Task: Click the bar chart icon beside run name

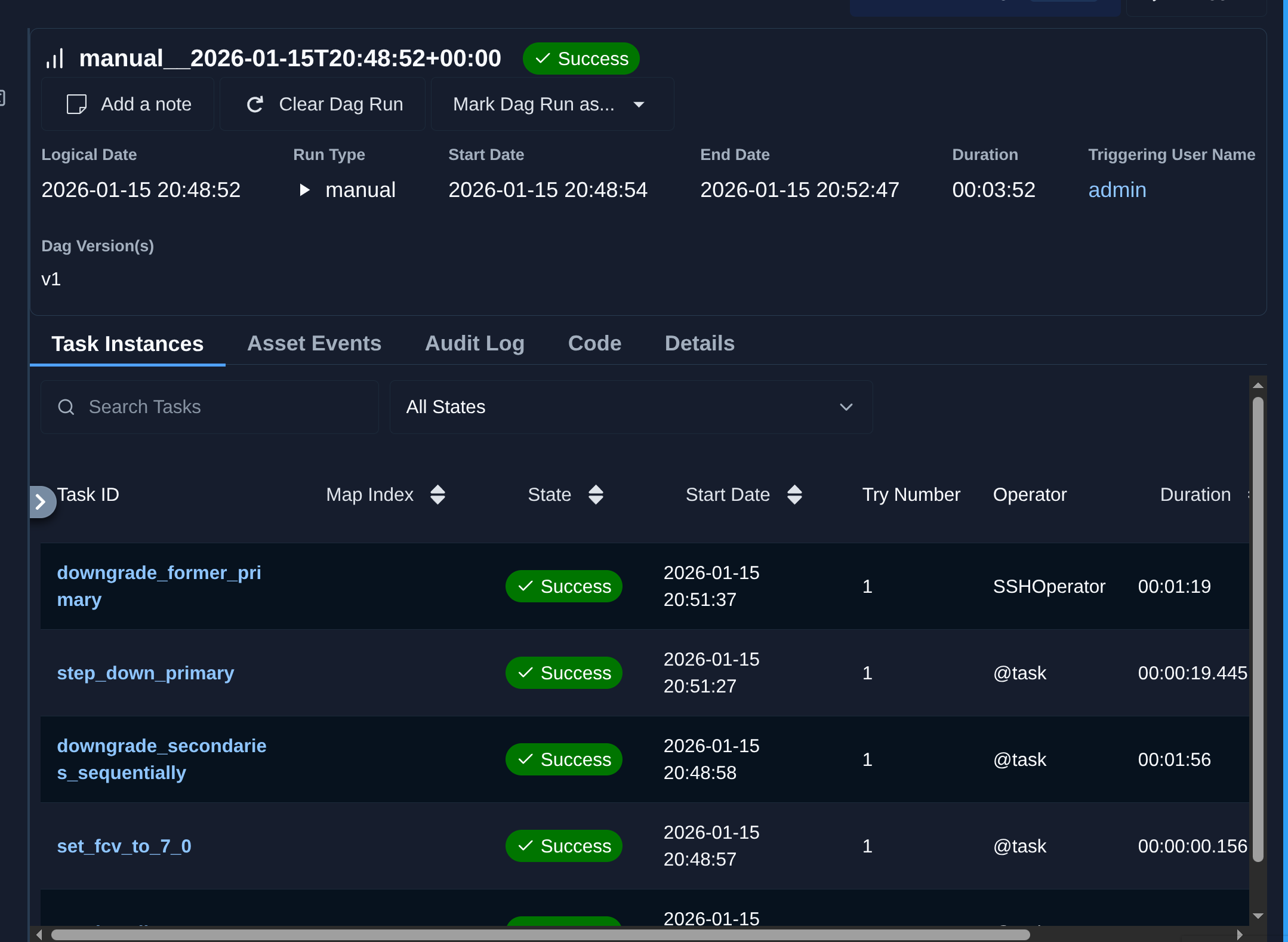Action: [x=55, y=59]
